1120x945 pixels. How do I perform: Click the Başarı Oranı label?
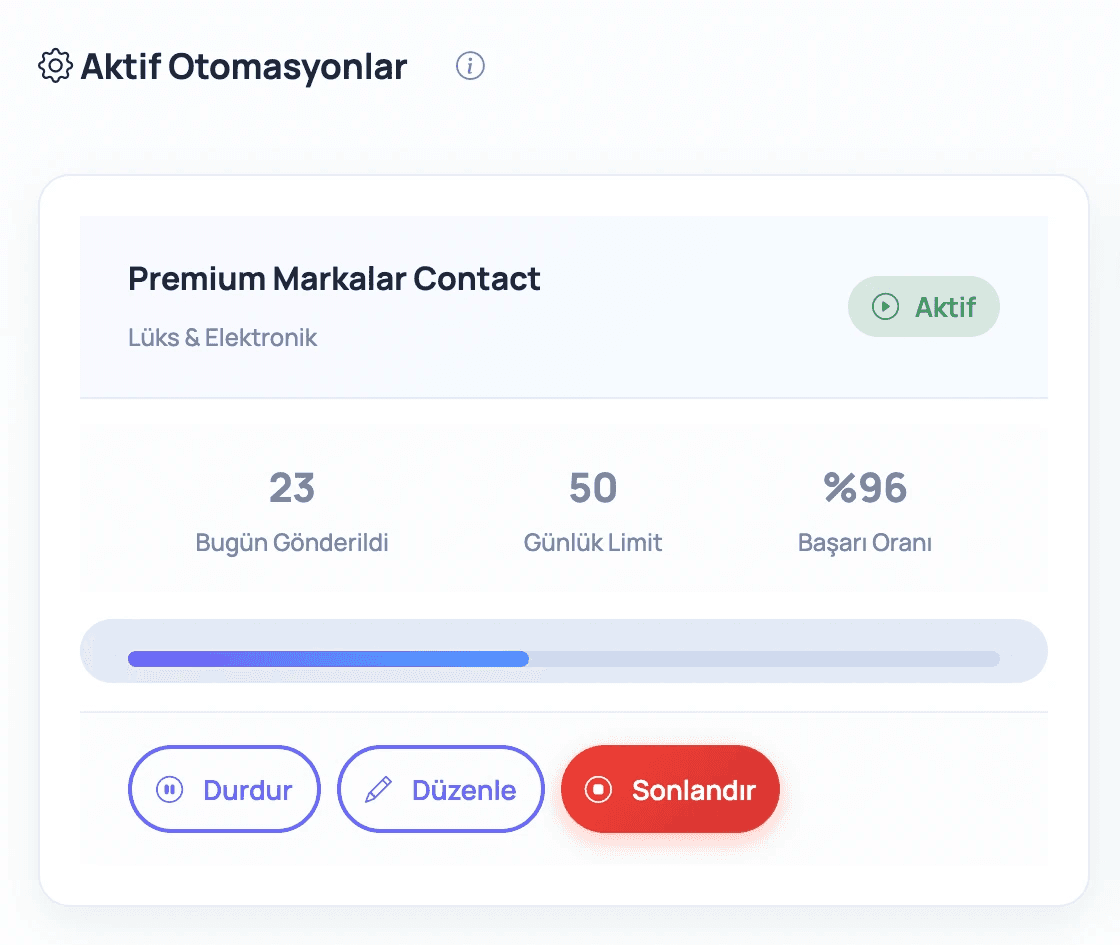(x=865, y=543)
